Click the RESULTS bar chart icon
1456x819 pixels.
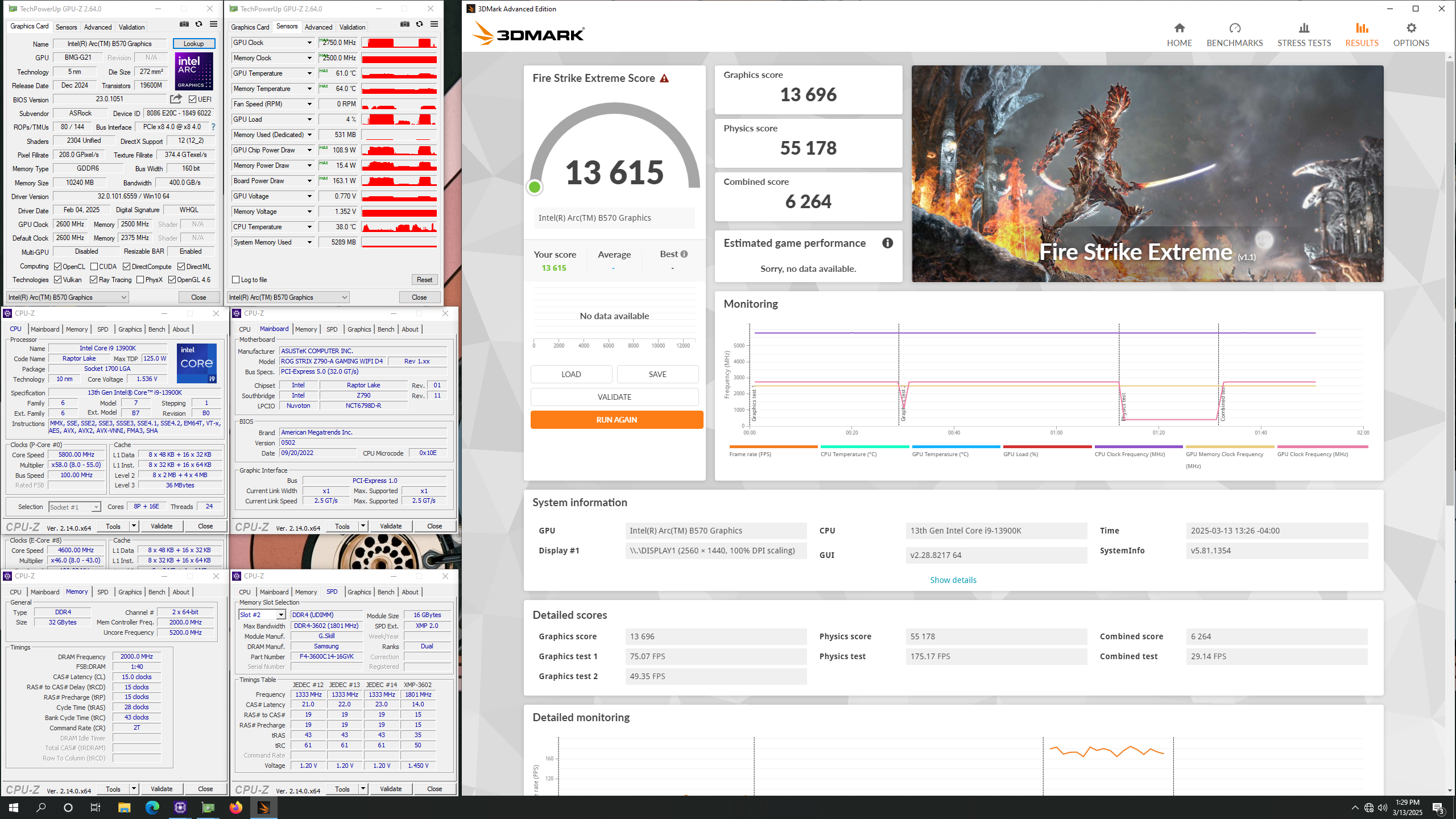(1362, 28)
